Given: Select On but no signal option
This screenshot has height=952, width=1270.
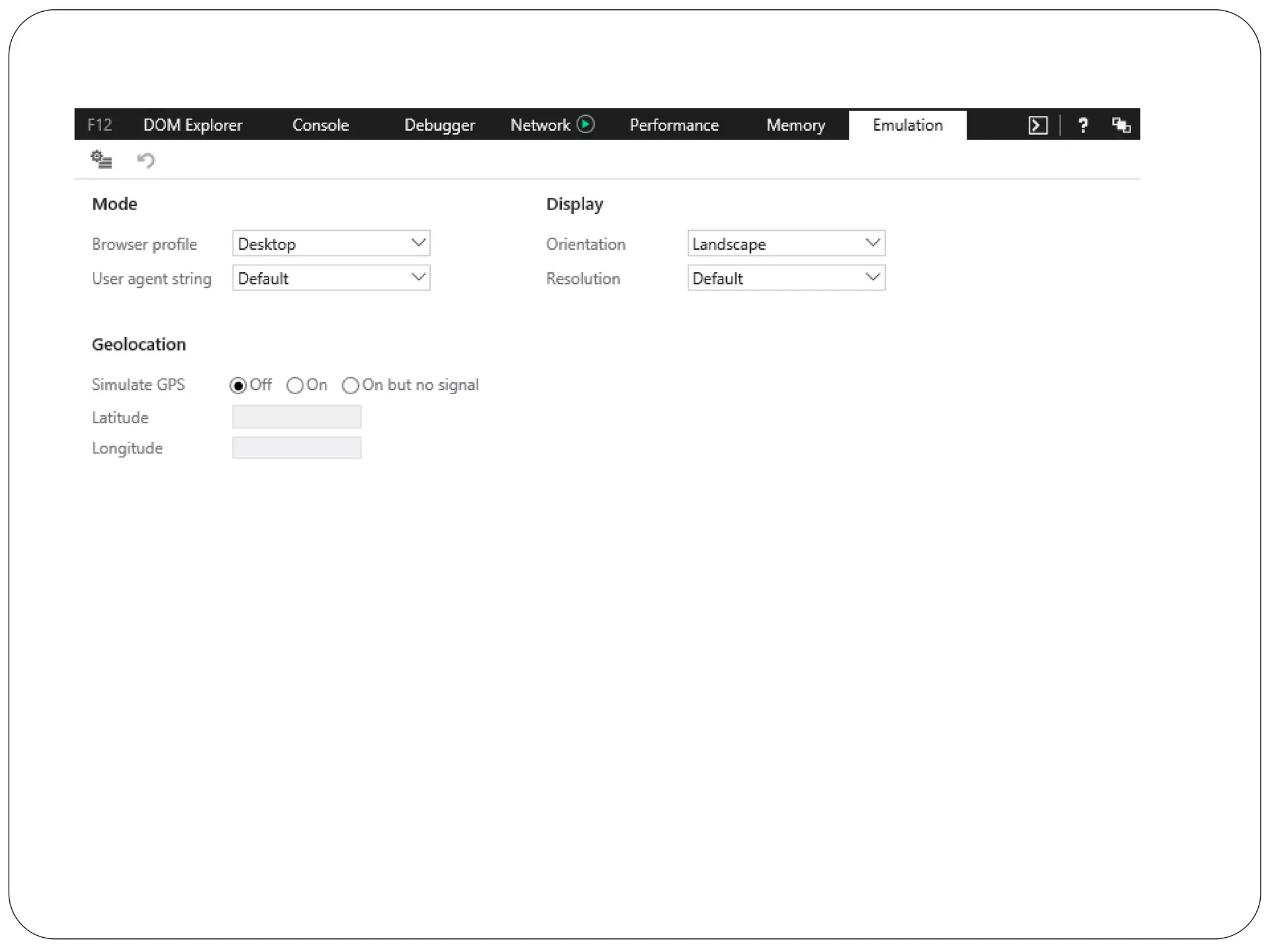Looking at the screenshot, I should [x=350, y=386].
